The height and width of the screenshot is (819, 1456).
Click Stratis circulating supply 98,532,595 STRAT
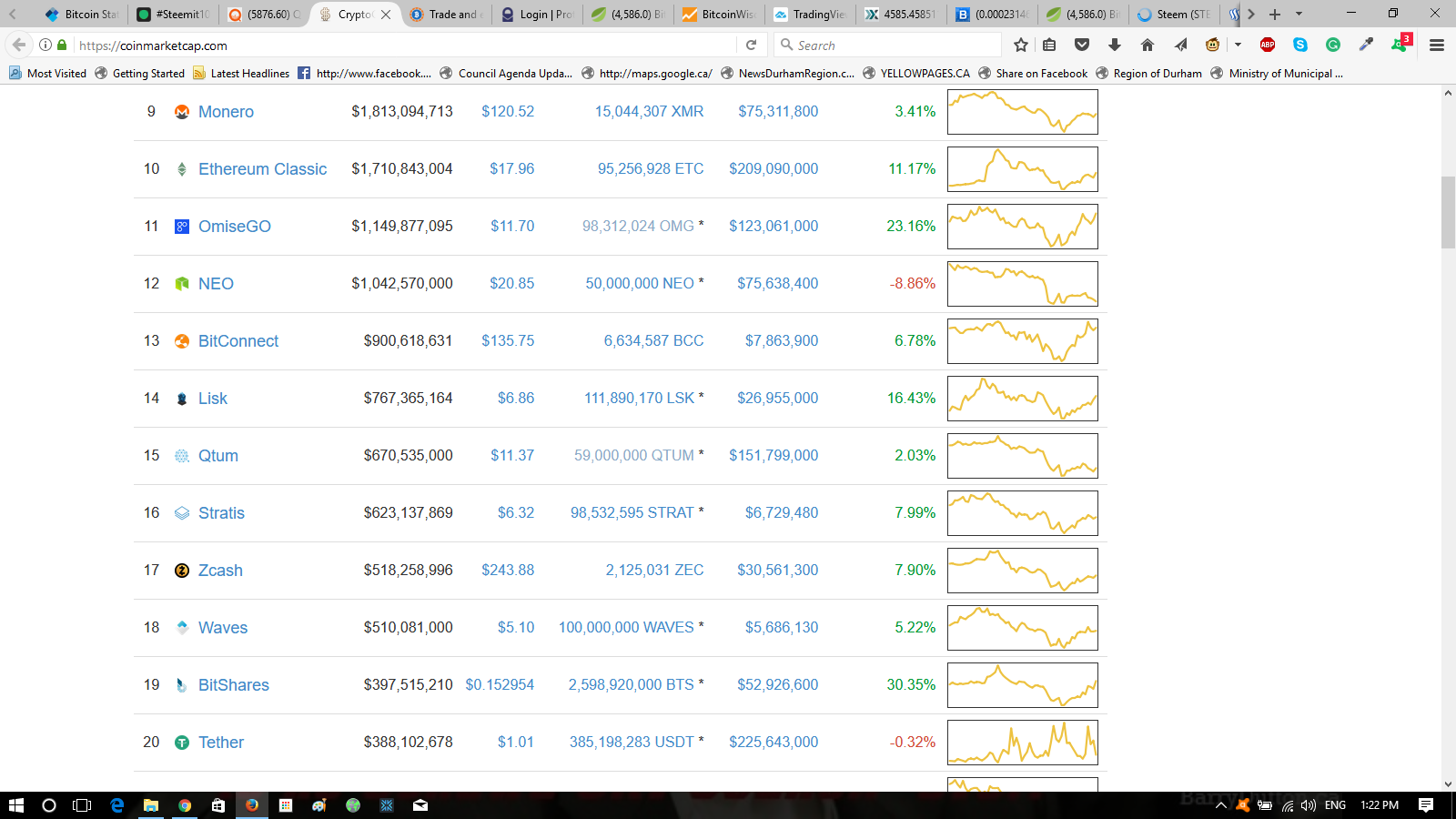point(632,512)
